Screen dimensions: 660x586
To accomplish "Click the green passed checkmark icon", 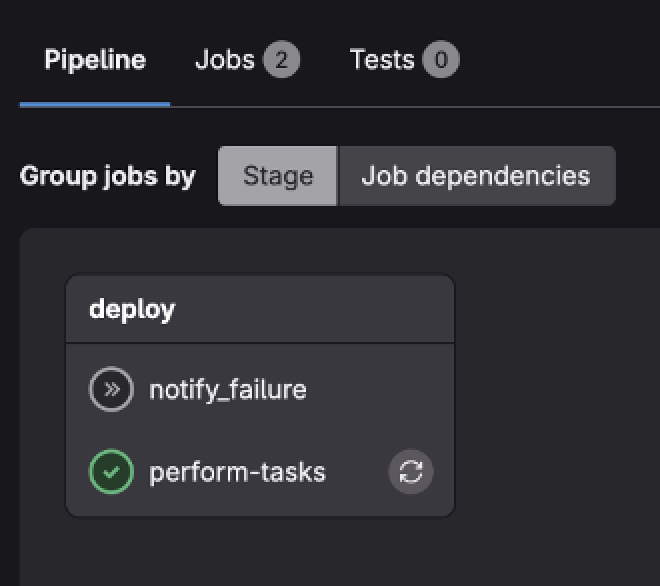I will point(111,472).
